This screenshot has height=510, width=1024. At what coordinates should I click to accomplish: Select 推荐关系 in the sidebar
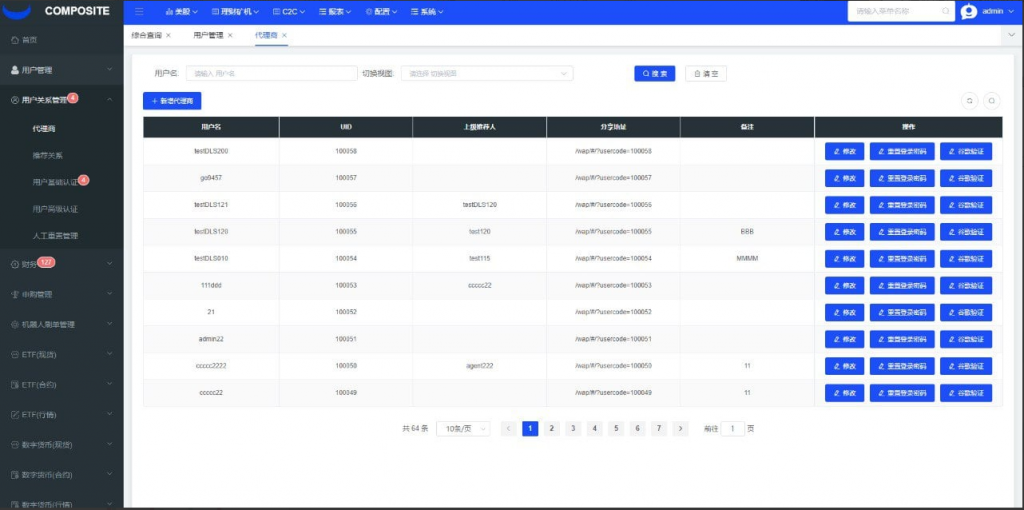click(47, 155)
